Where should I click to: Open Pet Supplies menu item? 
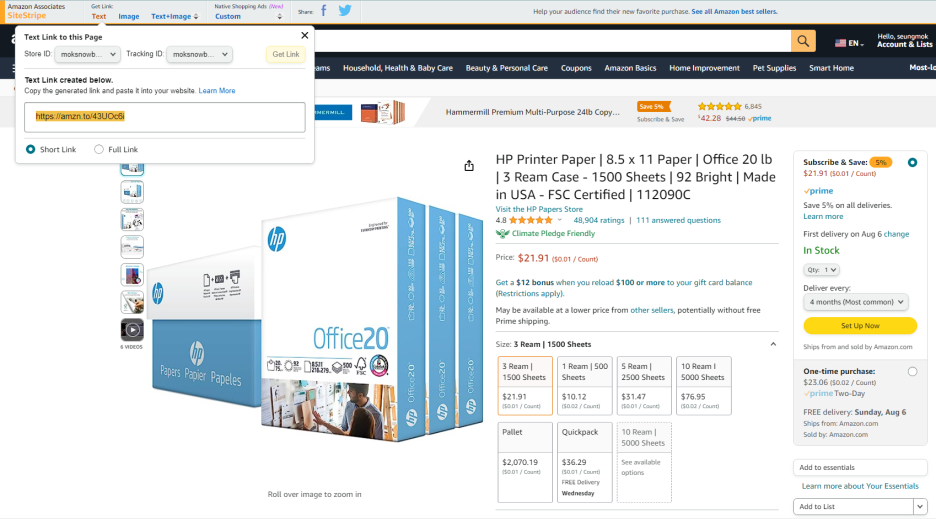click(774, 68)
